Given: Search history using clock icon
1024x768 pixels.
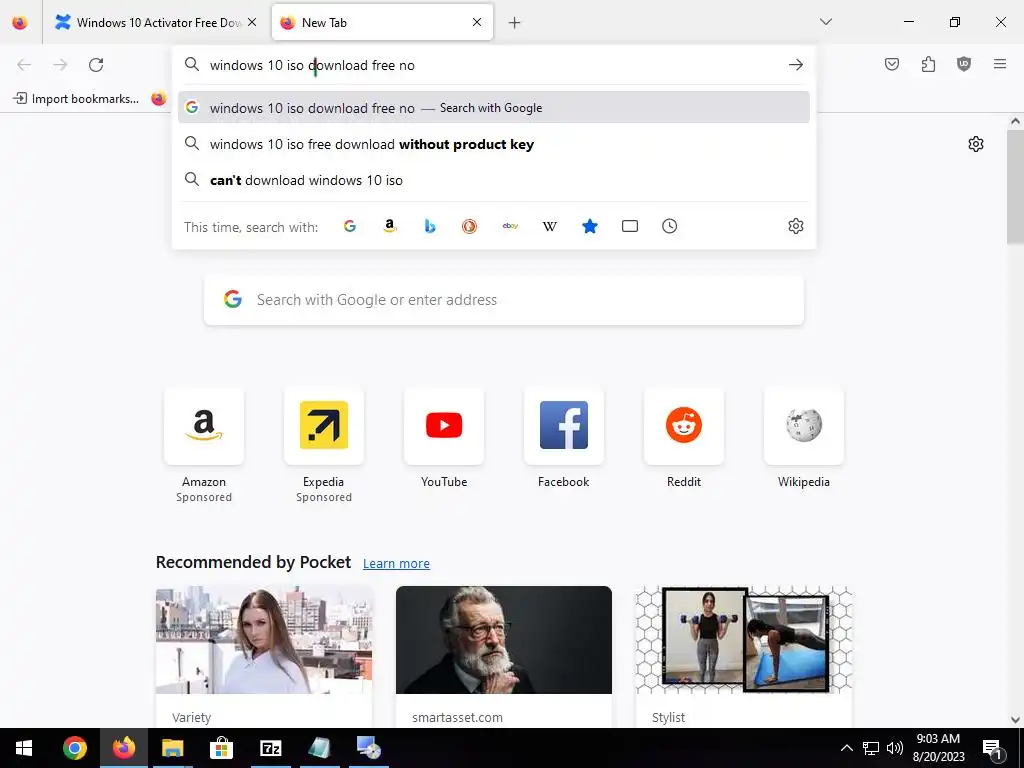Looking at the screenshot, I should point(669,227).
